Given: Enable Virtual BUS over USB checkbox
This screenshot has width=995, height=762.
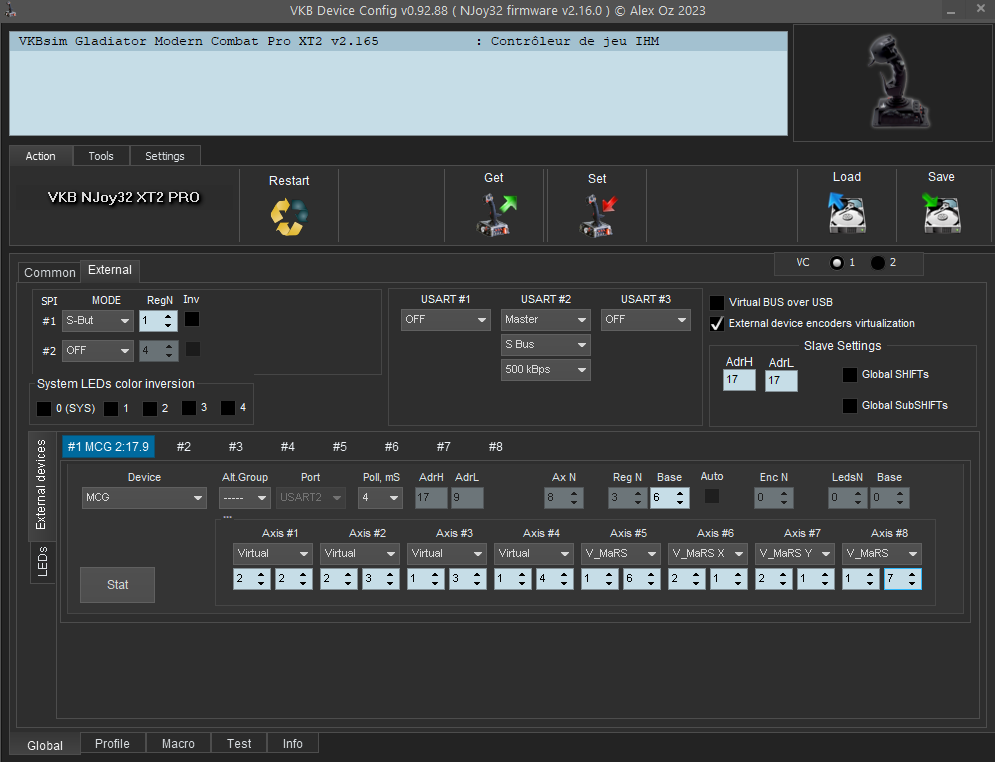Looking at the screenshot, I should pyautogui.click(x=717, y=302).
